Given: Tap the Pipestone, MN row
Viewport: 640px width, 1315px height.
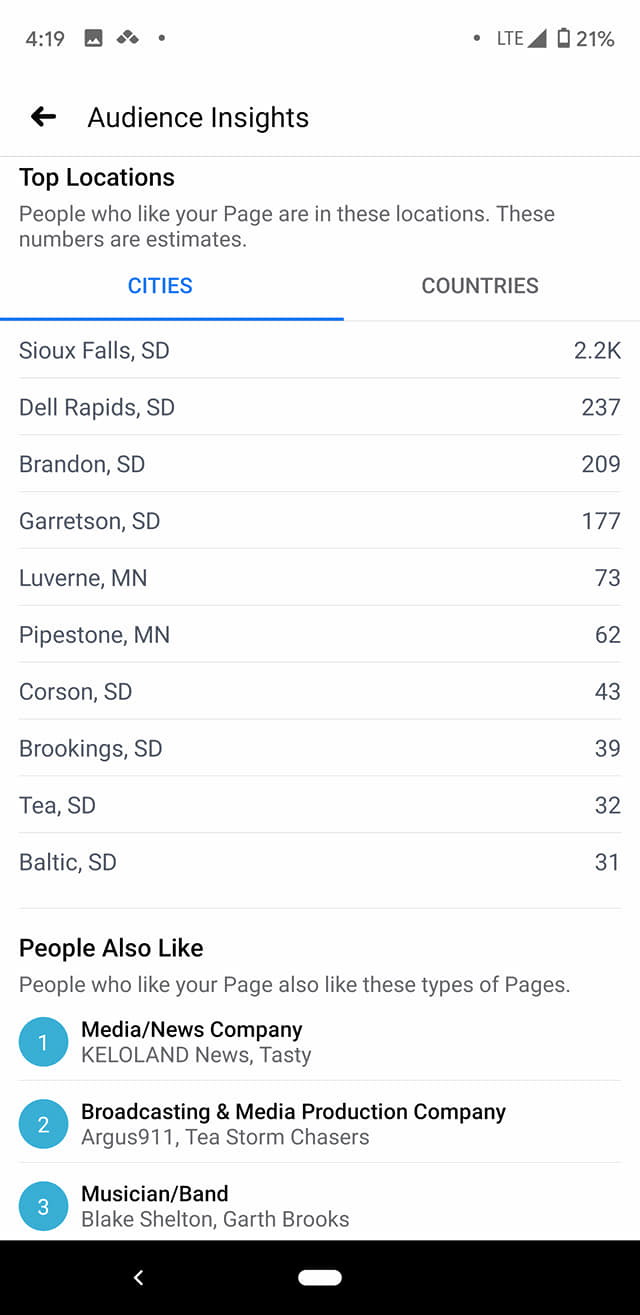Looking at the screenshot, I should (x=320, y=634).
